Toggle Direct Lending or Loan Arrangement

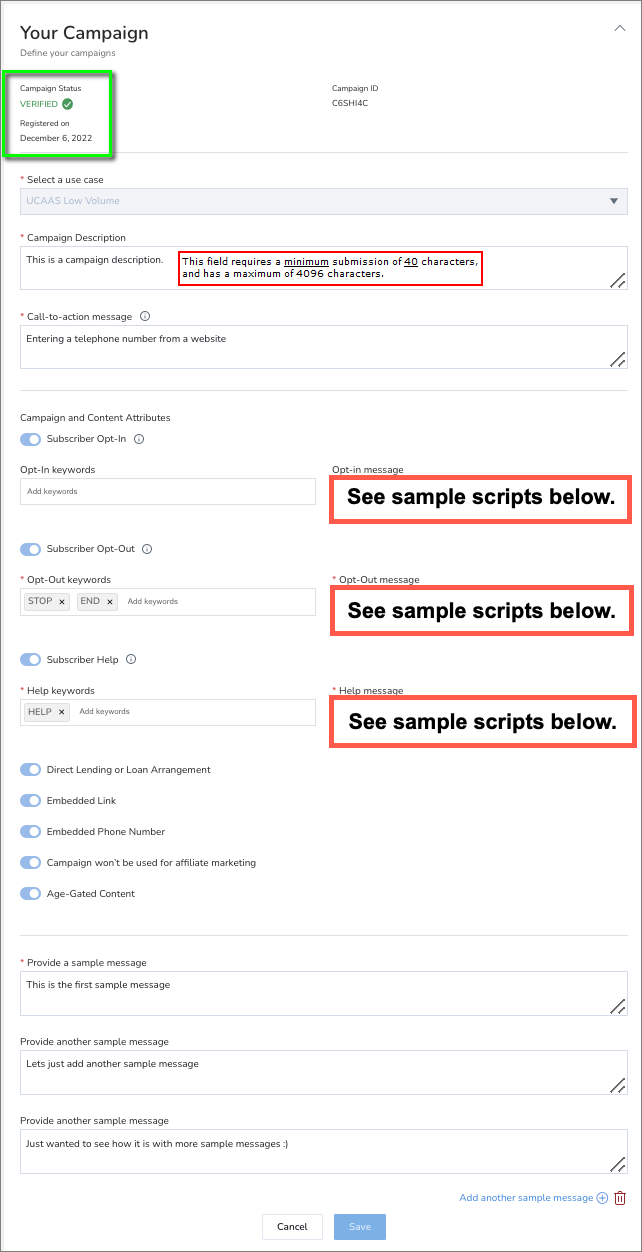(x=31, y=769)
